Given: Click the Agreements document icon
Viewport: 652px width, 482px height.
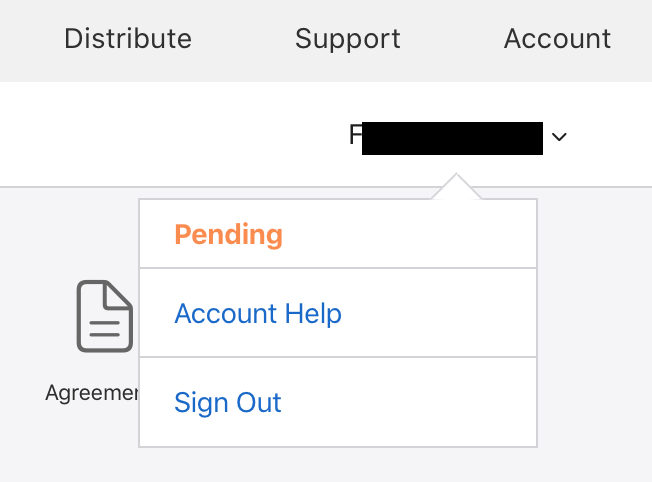Looking at the screenshot, I should click(105, 316).
